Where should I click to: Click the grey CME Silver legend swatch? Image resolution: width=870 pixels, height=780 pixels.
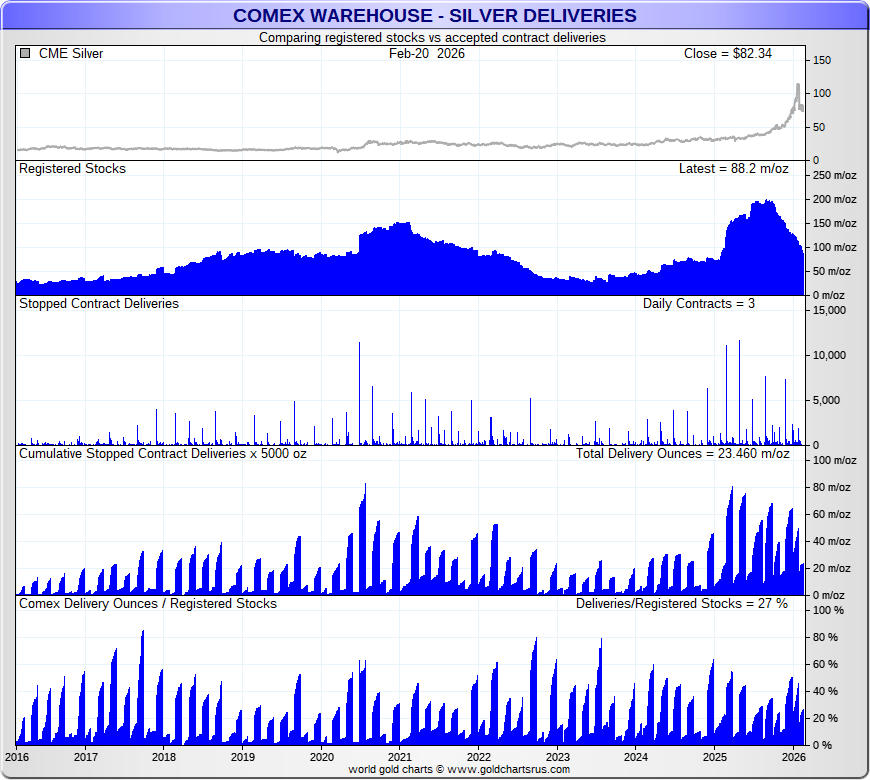point(25,53)
